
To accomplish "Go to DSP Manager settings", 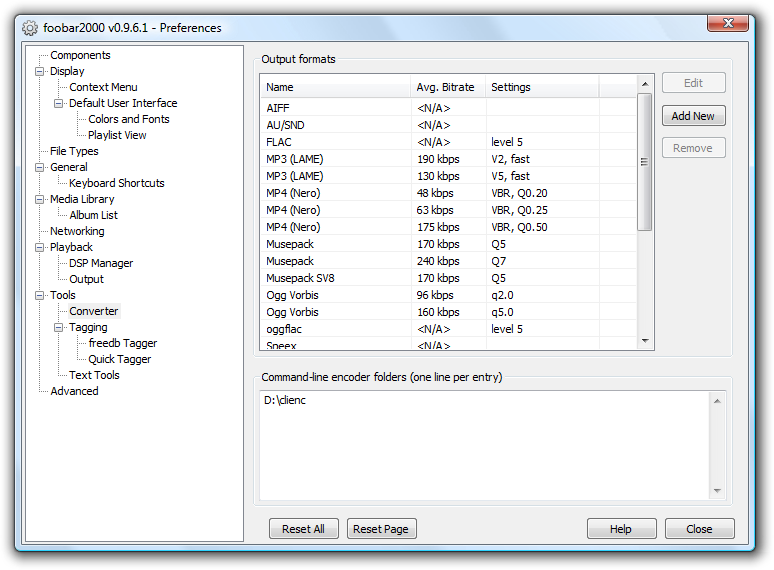I will (x=100, y=264).
